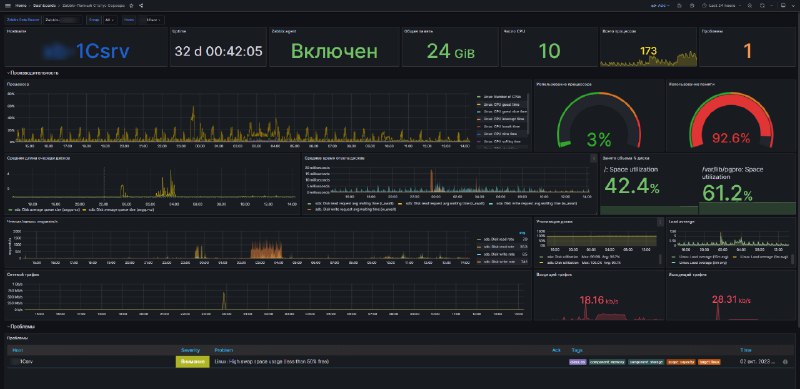The image size is (800, 389).
Task: Click the problems count value 1
Action: click(x=747, y=51)
